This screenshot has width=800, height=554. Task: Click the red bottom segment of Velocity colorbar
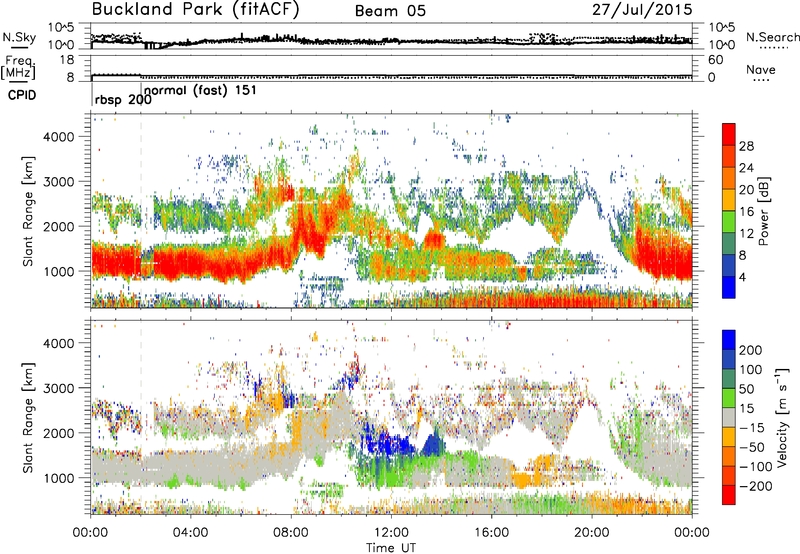729,495
